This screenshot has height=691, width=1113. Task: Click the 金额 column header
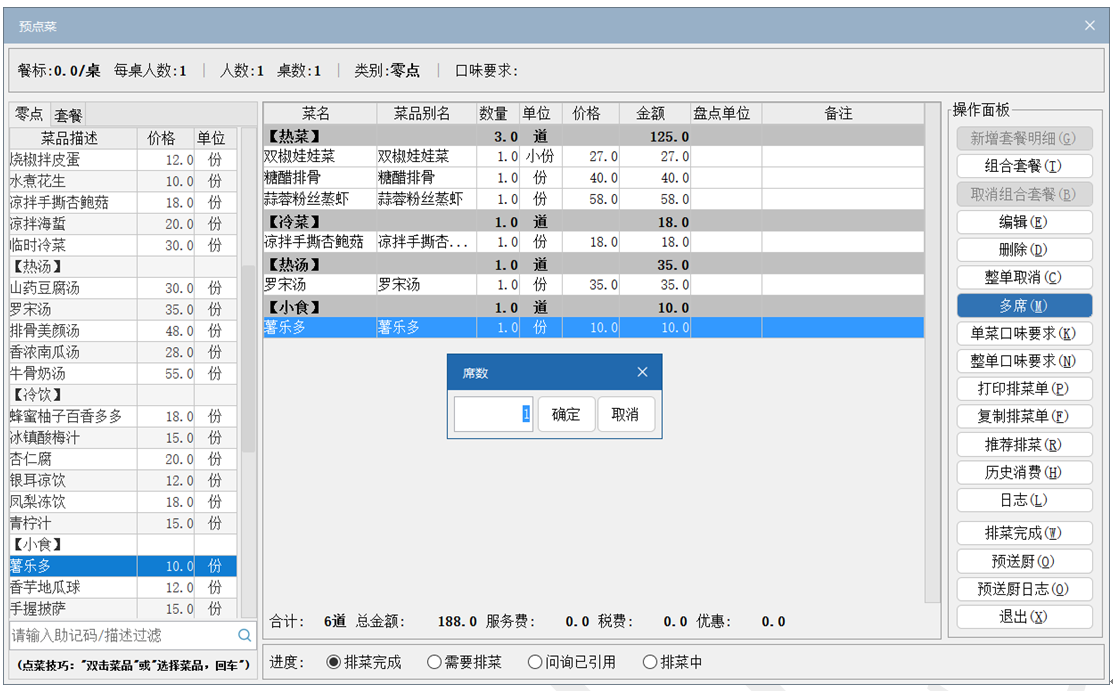click(x=654, y=114)
